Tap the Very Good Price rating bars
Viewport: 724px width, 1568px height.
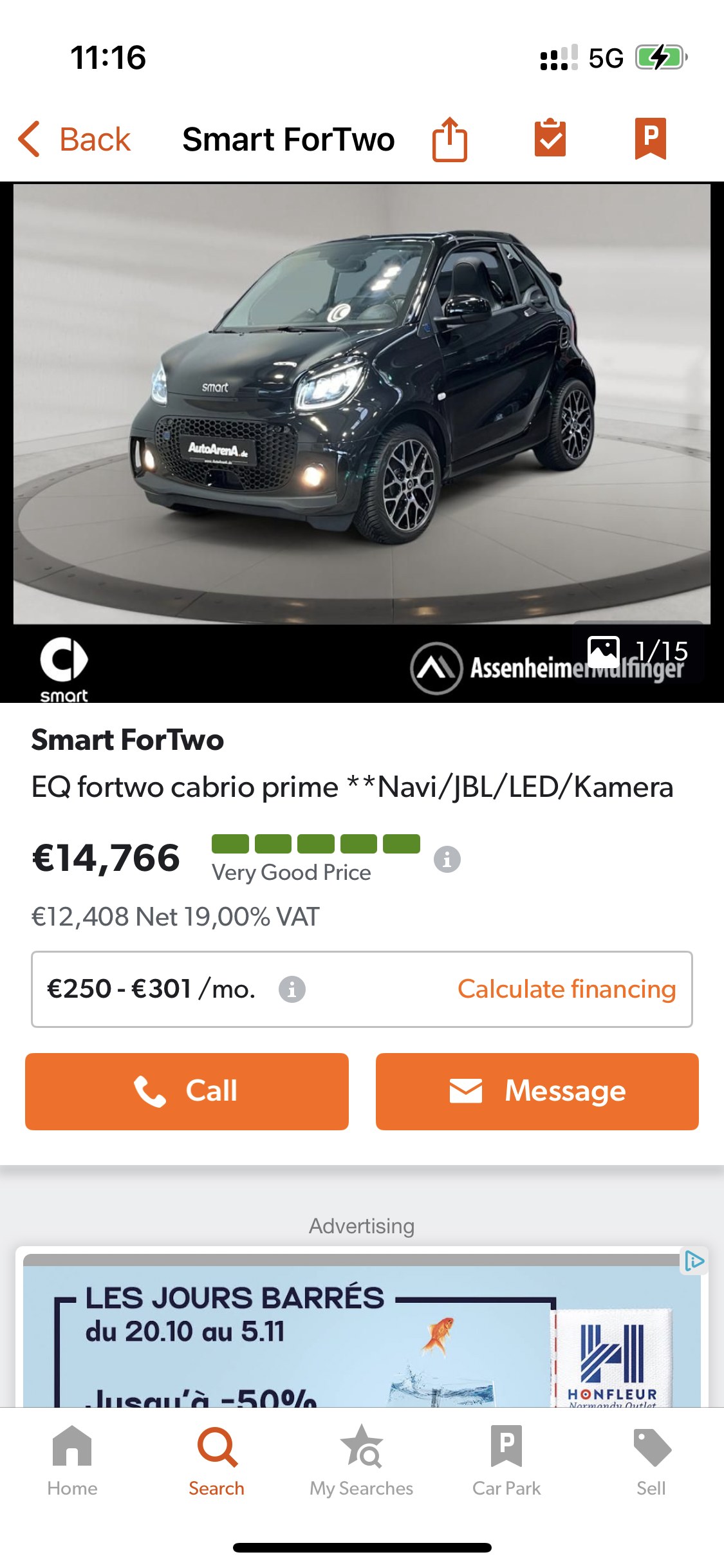(x=316, y=843)
